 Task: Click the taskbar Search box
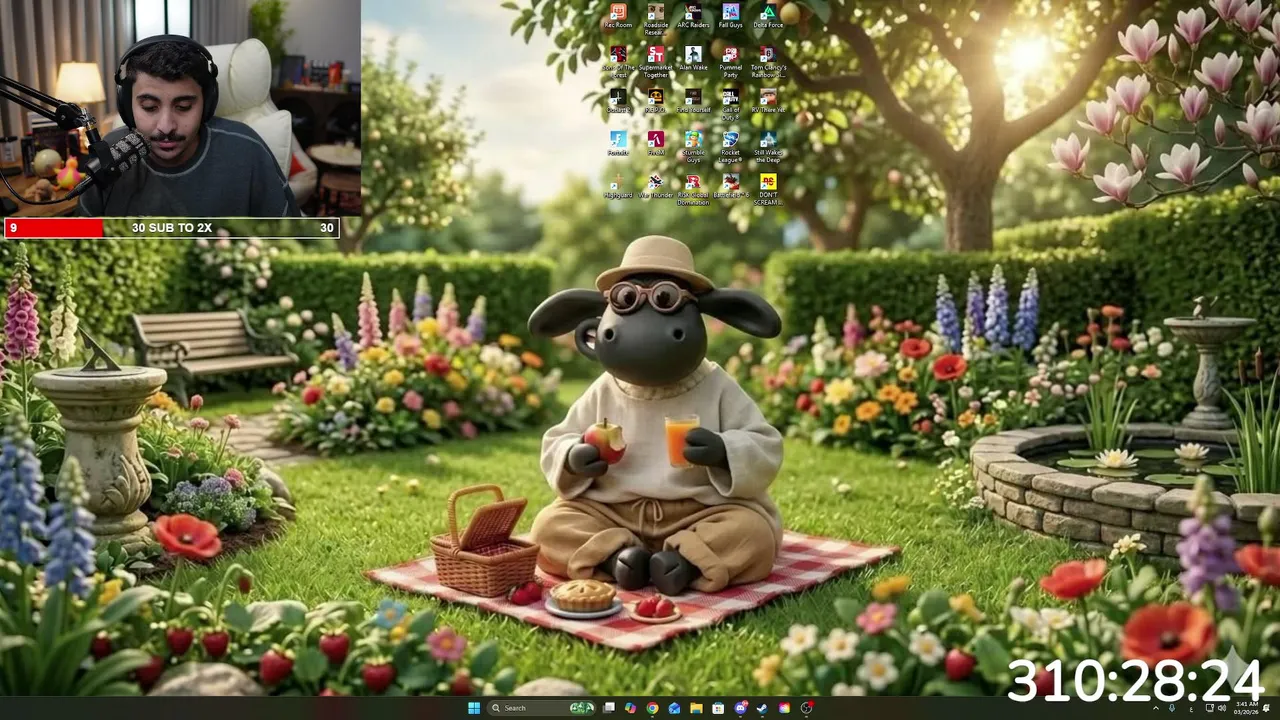pos(542,708)
